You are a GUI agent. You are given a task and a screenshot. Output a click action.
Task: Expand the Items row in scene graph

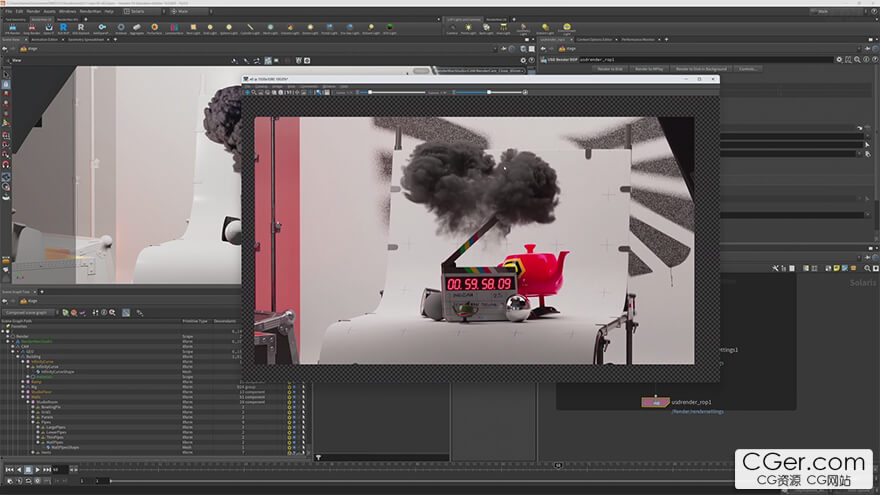pyautogui.click(x=33, y=452)
